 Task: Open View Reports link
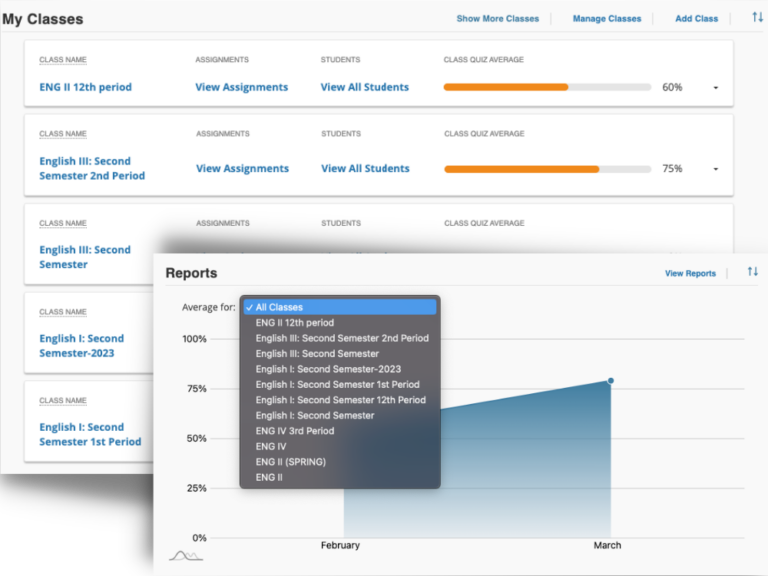point(690,273)
